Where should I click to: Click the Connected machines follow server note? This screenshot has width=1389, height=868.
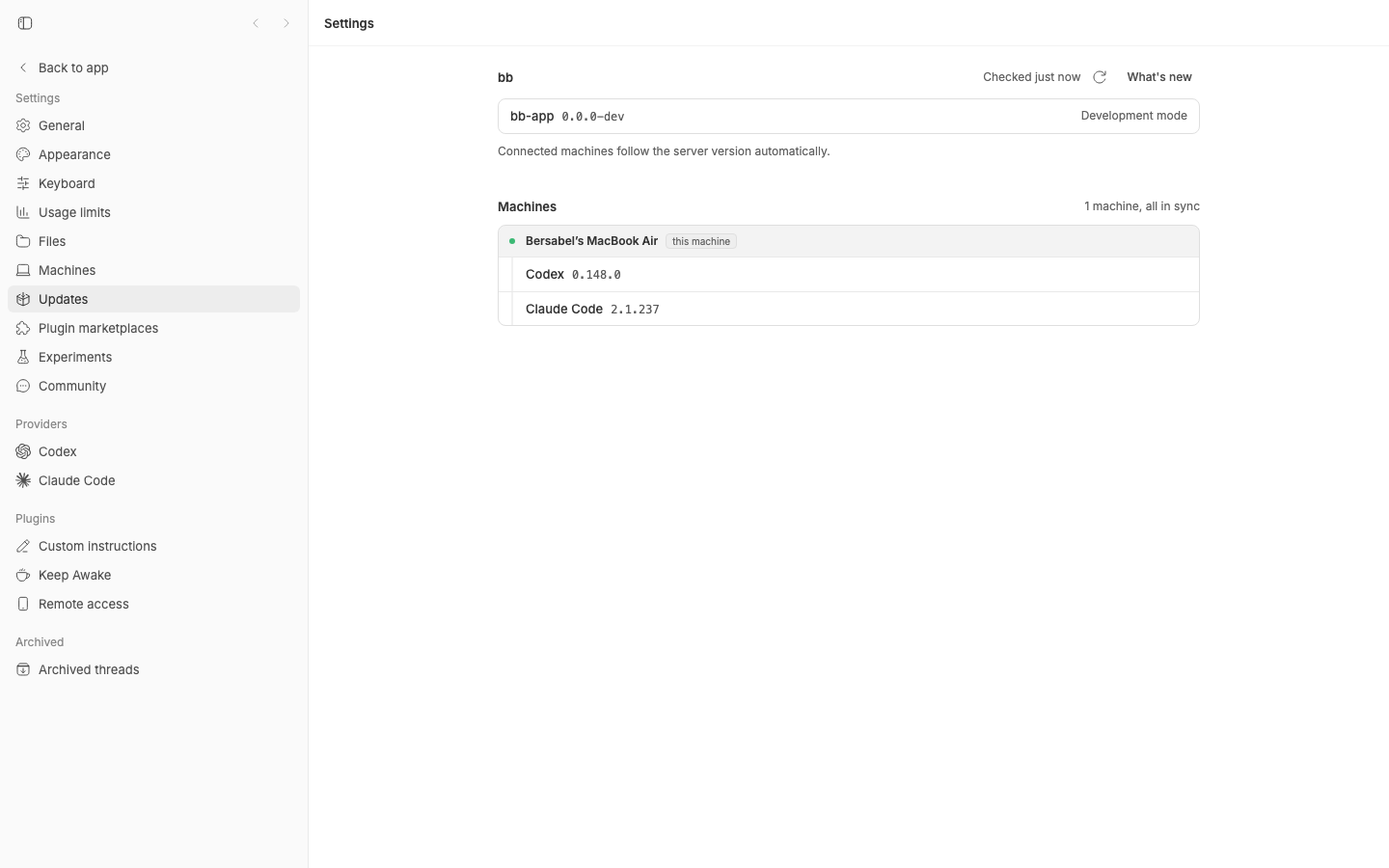tap(664, 151)
